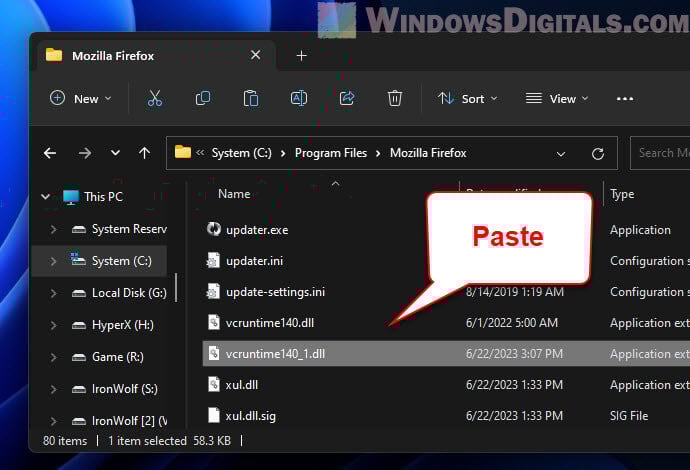This screenshot has width=690, height=470.
Task: Add a new tab with plus
Action: click(x=301, y=56)
